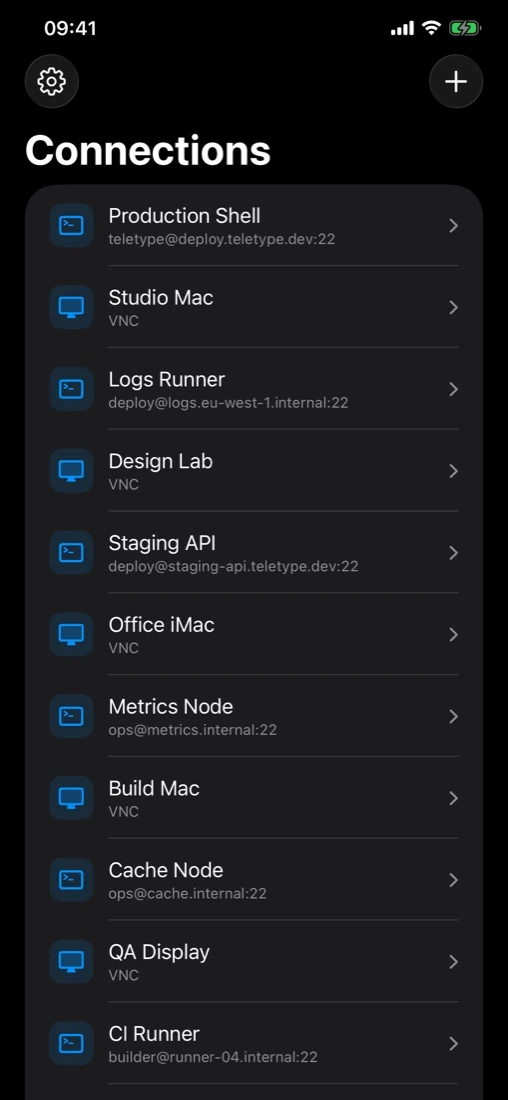Tap VNC label under Design Lab
The width and height of the screenshot is (508, 1100).
pos(123,485)
